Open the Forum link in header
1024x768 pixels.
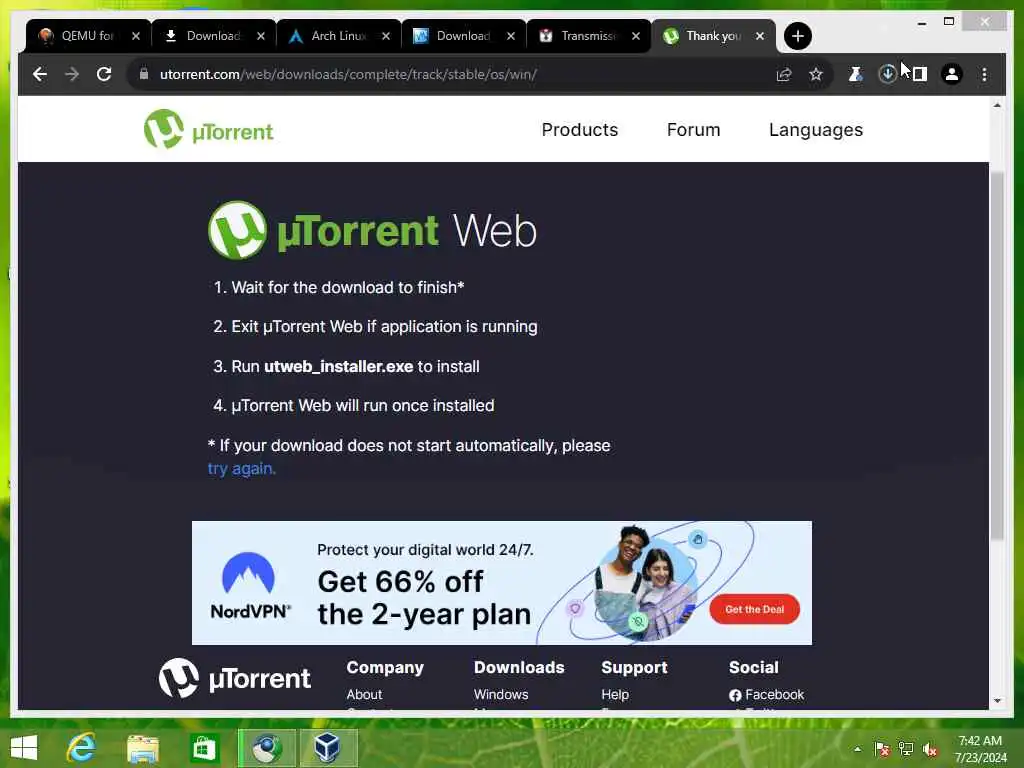pyautogui.click(x=694, y=130)
